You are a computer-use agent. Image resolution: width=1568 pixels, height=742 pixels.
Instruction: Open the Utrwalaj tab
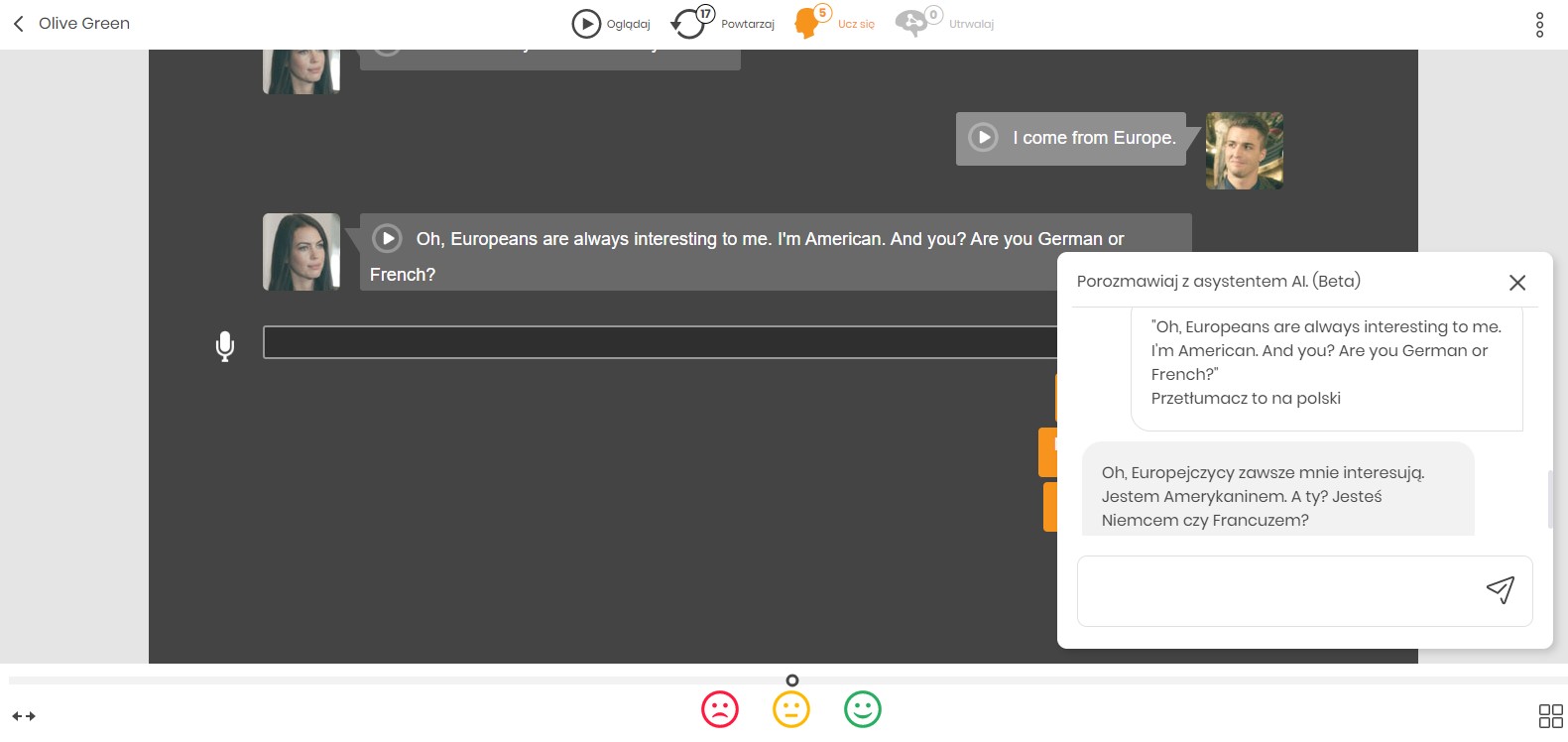(944, 22)
